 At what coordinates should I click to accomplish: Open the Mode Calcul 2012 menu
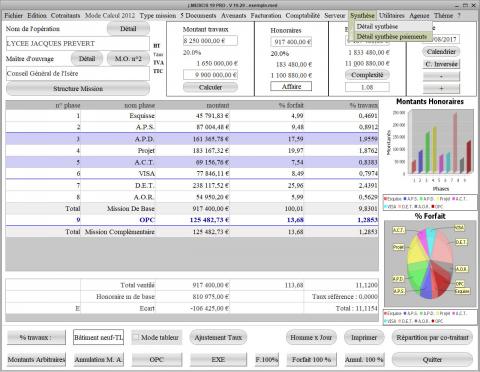[x=110, y=16]
